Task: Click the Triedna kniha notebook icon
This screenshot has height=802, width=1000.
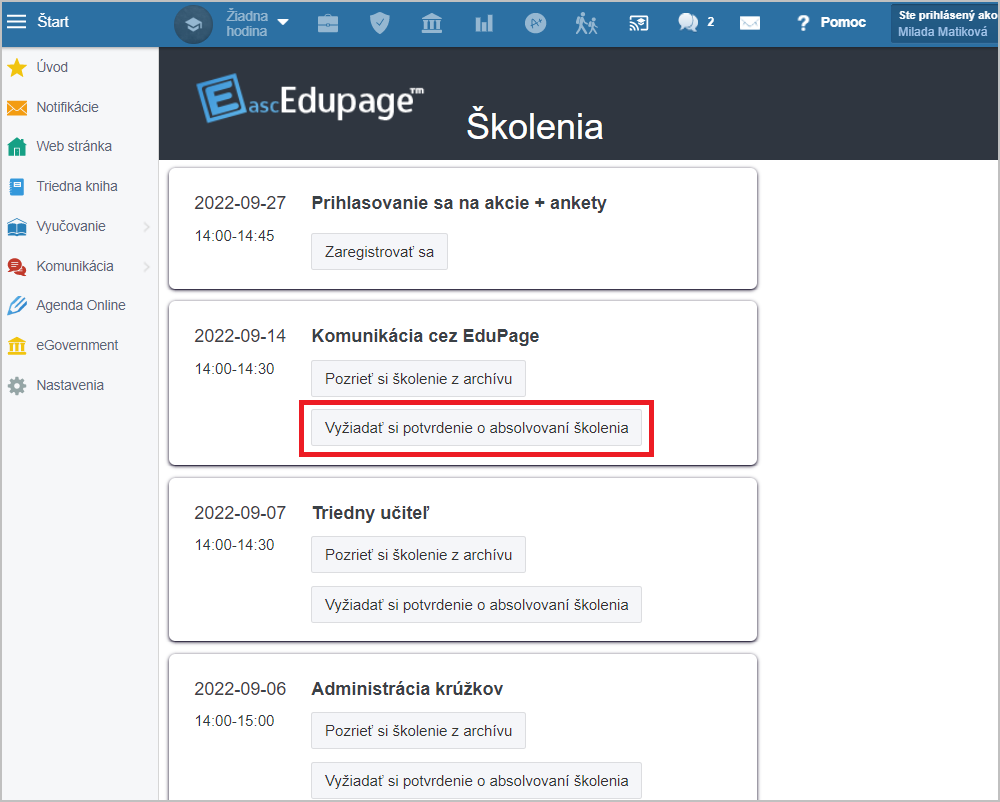Action: pos(17,186)
